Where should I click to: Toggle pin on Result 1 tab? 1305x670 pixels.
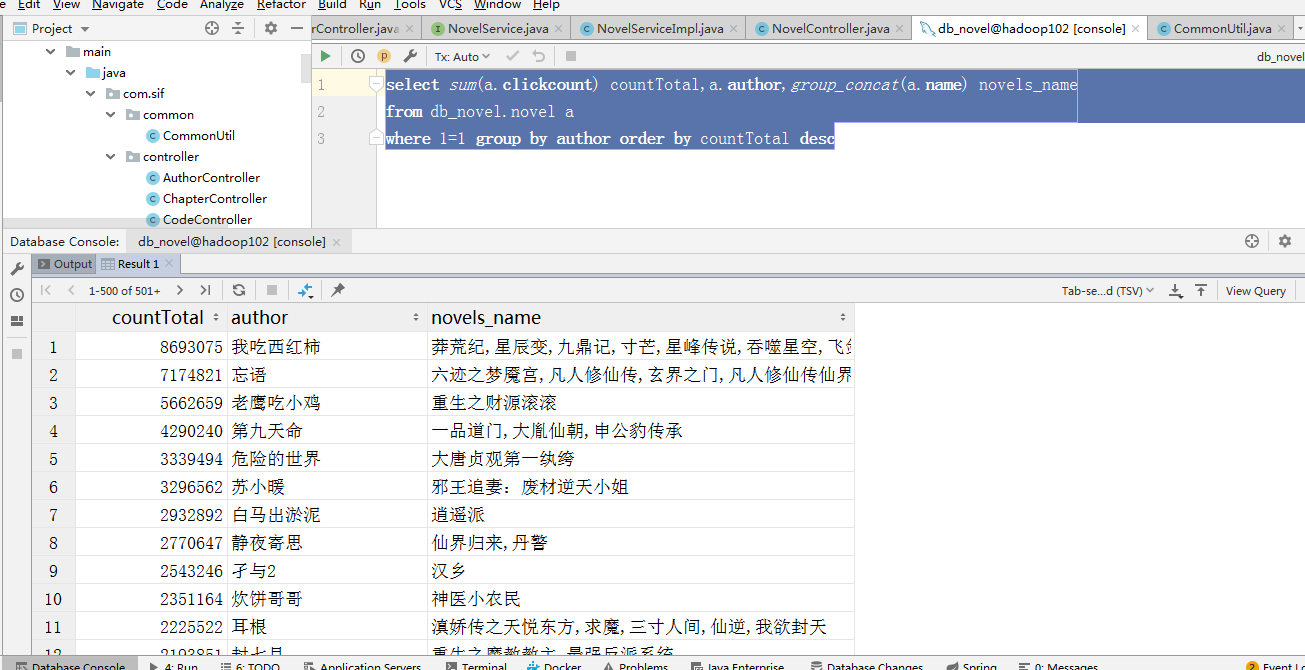tap(338, 290)
